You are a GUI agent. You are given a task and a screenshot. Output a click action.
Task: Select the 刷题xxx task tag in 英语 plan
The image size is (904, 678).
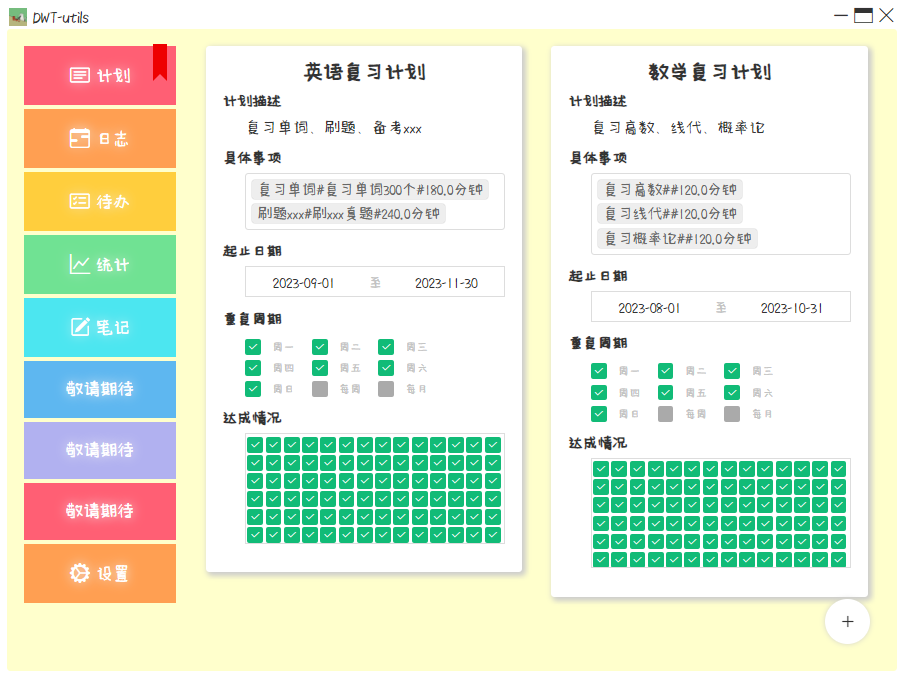click(348, 214)
